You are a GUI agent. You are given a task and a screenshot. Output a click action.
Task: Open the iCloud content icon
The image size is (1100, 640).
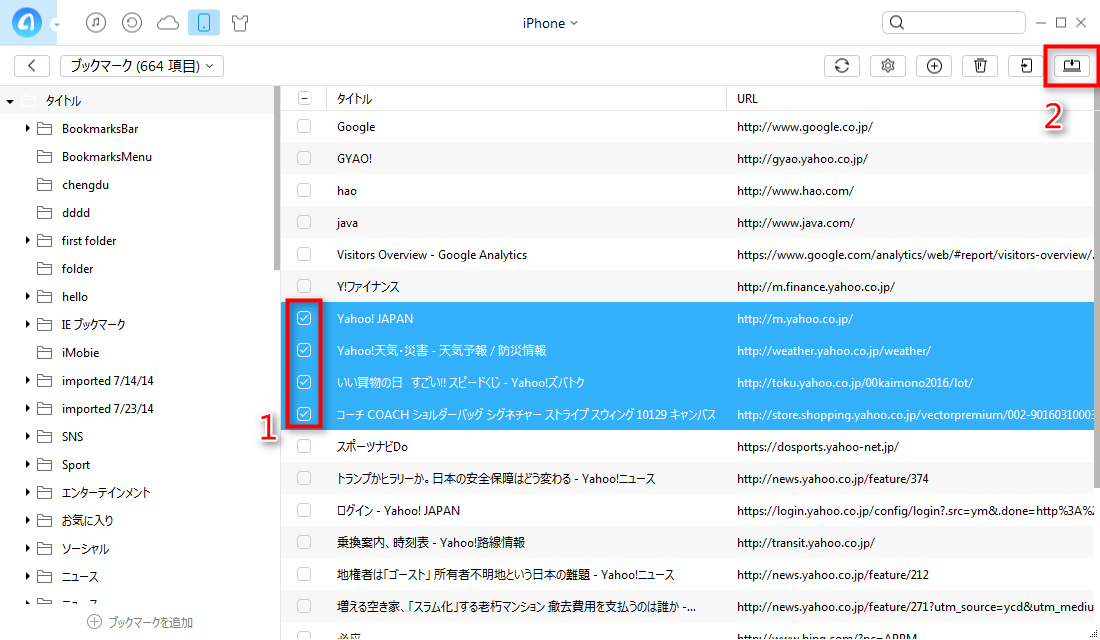[x=168, y=23]
